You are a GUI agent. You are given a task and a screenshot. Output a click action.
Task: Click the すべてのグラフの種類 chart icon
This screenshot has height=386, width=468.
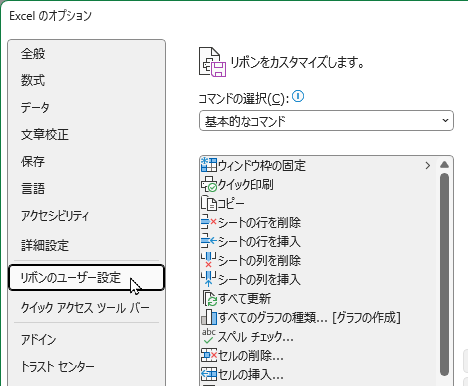click(209, 317)
